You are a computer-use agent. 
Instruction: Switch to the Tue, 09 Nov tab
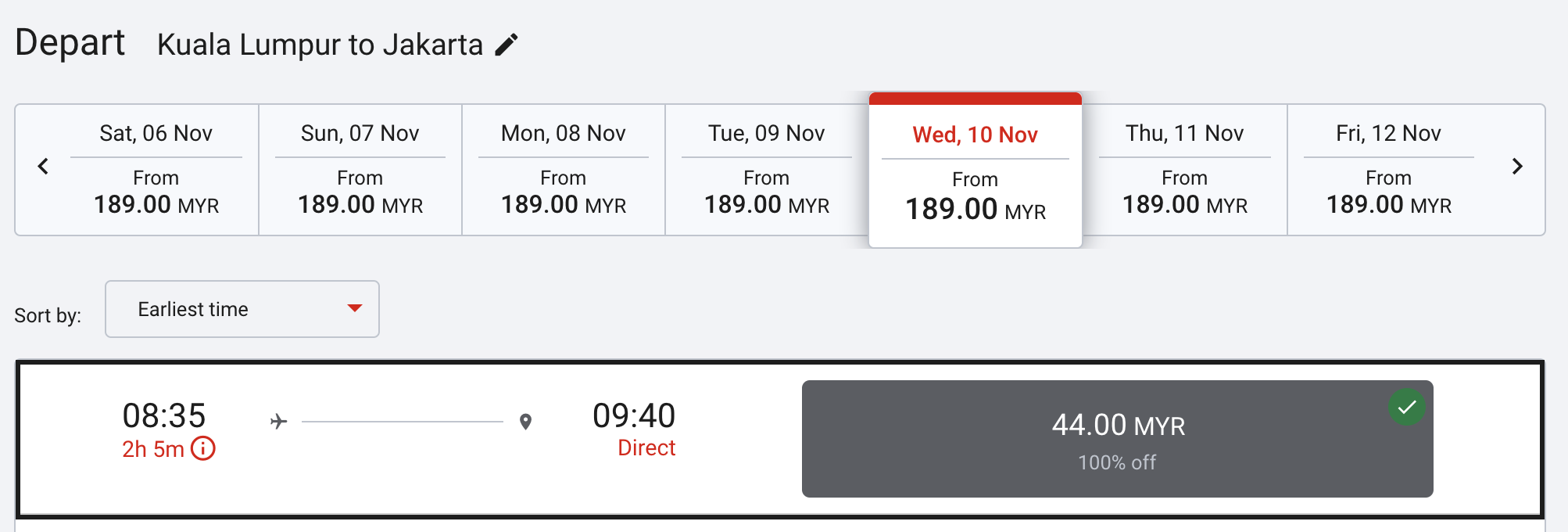pos(767,170)
